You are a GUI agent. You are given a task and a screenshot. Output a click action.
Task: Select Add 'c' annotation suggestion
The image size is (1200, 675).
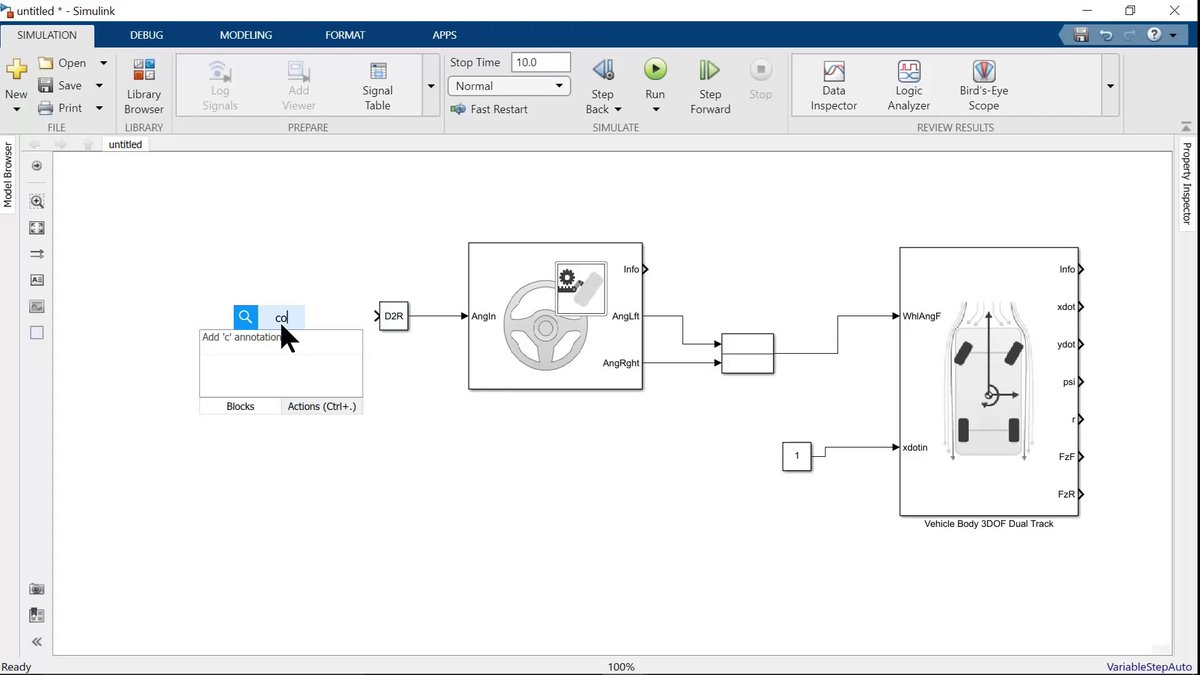coord(281,338)
